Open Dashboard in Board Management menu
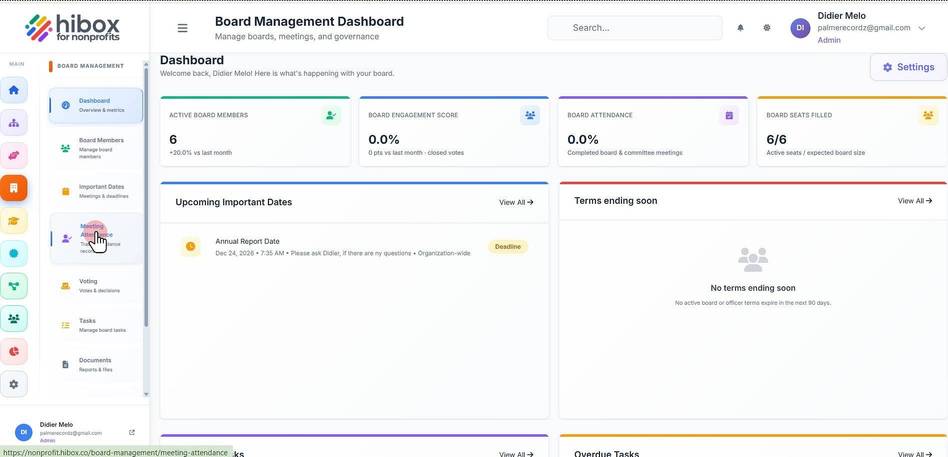The height and width of the screenshot is (457, 948). coord(96,105)
